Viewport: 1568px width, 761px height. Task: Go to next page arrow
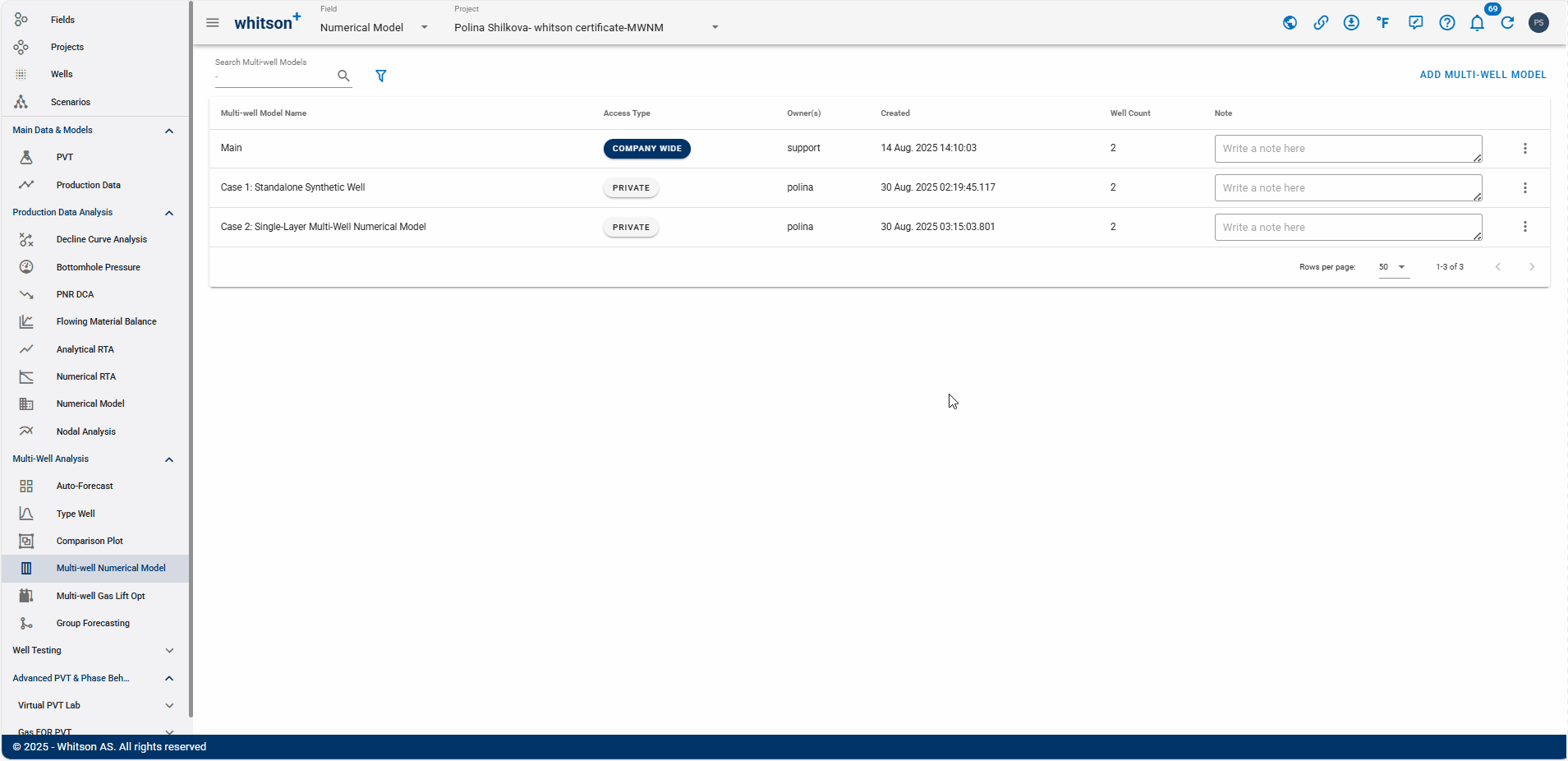1532,267
